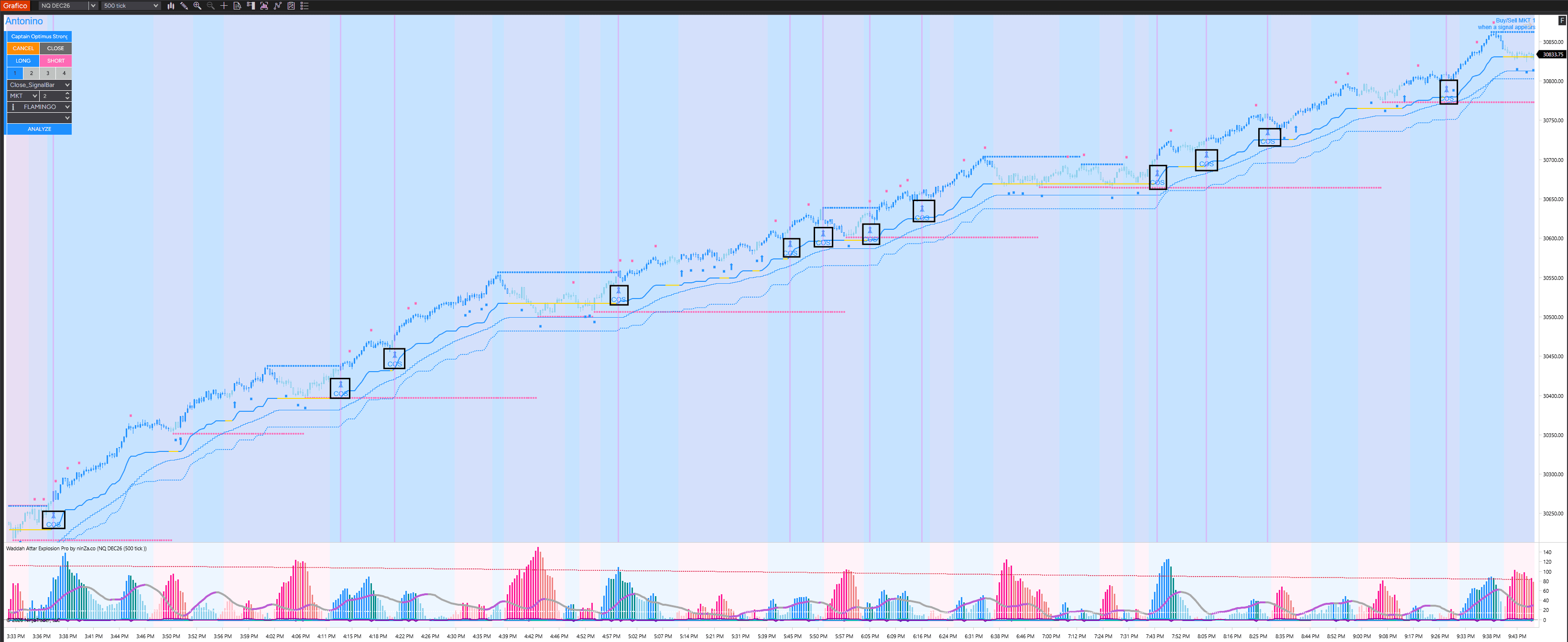Open the bar chart style icon

click(x=171, y=5)
